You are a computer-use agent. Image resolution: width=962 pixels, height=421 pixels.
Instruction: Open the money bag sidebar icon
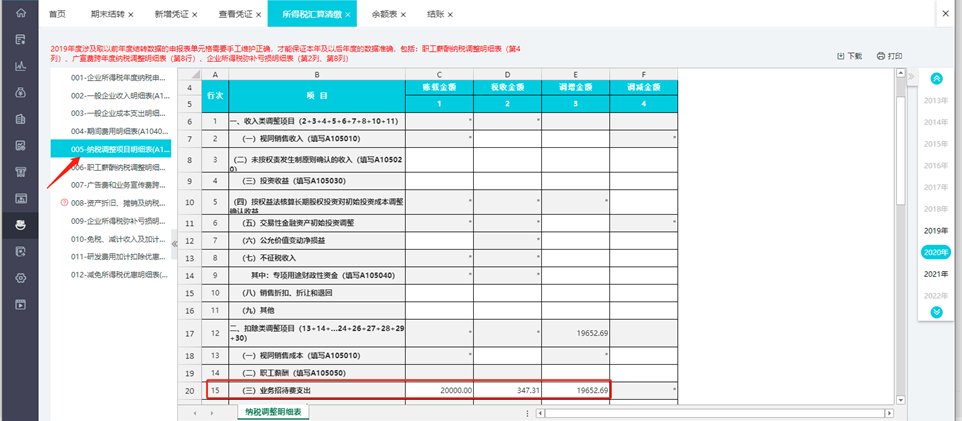(21, 93)
